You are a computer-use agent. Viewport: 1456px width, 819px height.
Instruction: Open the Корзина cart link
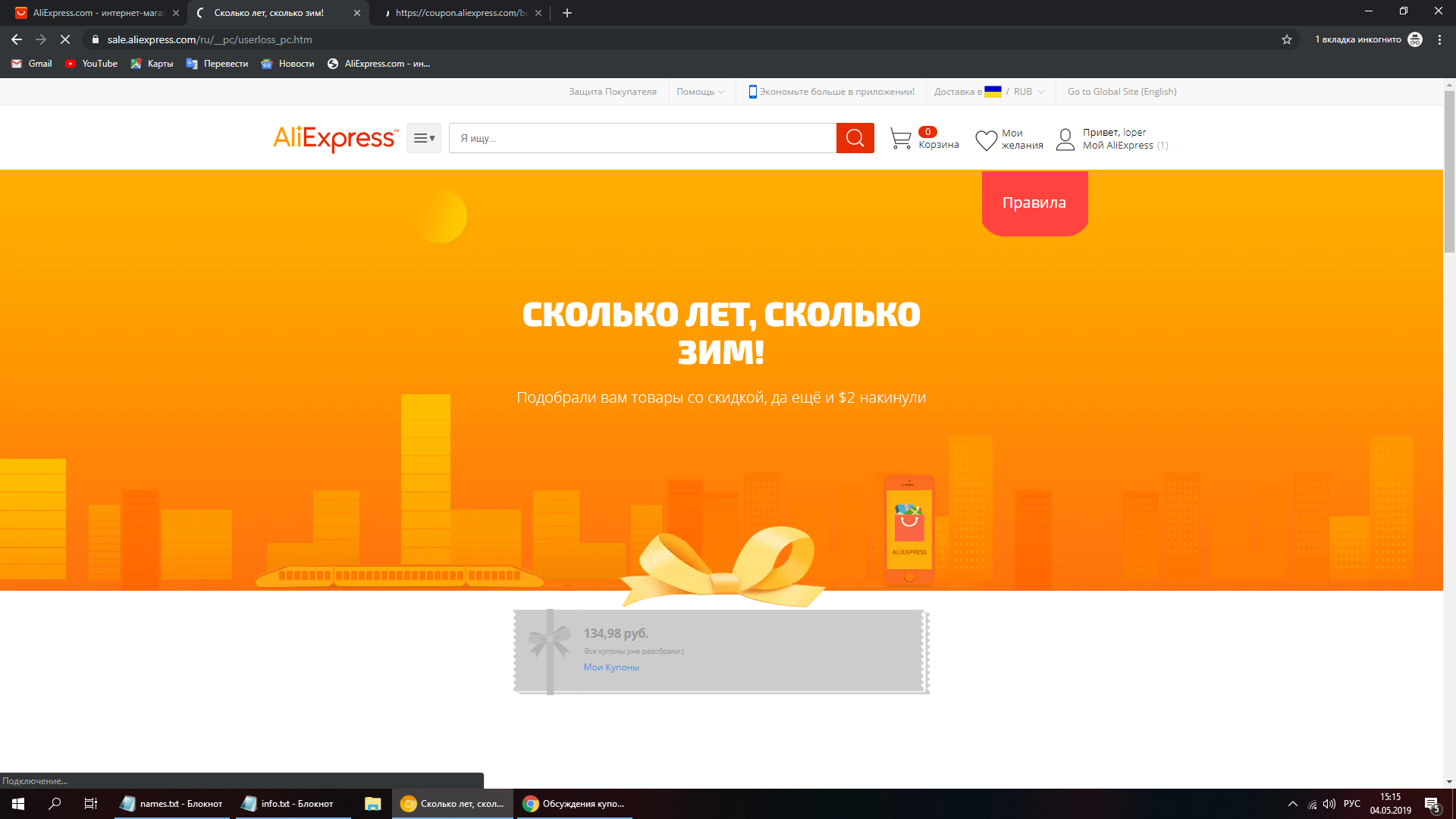pyautogui.click(x=939, y=145)
